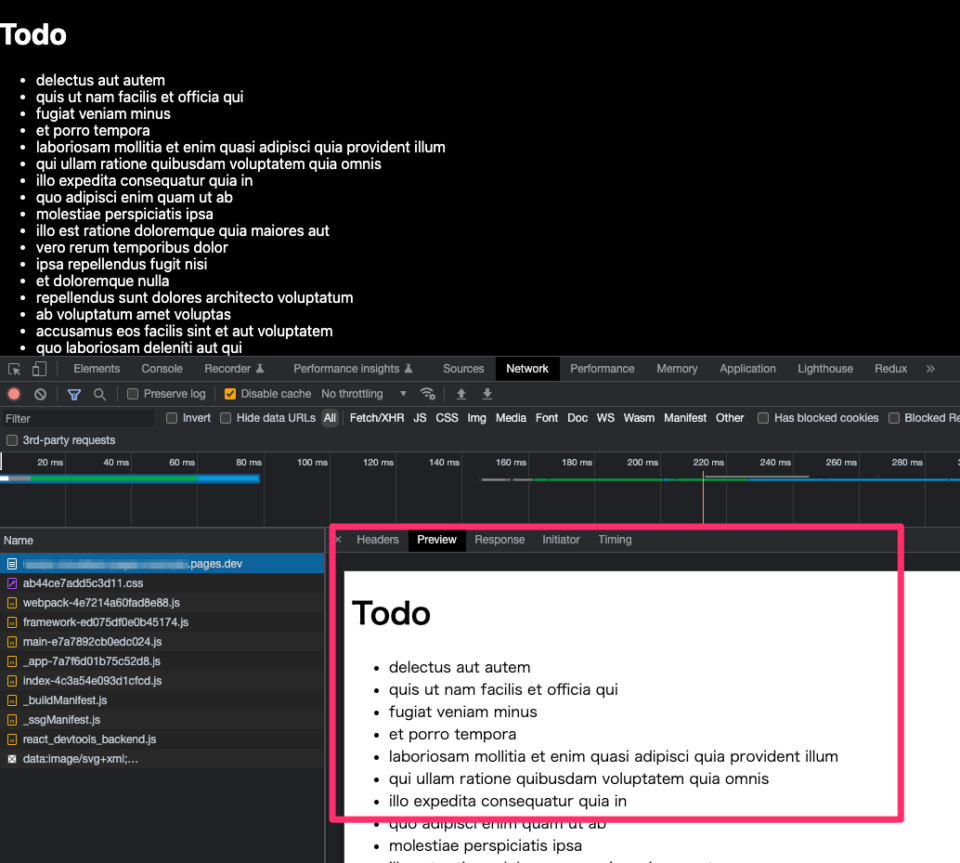
Task: Clear the network log with the clear icon
Action: [x=39, y=393]
